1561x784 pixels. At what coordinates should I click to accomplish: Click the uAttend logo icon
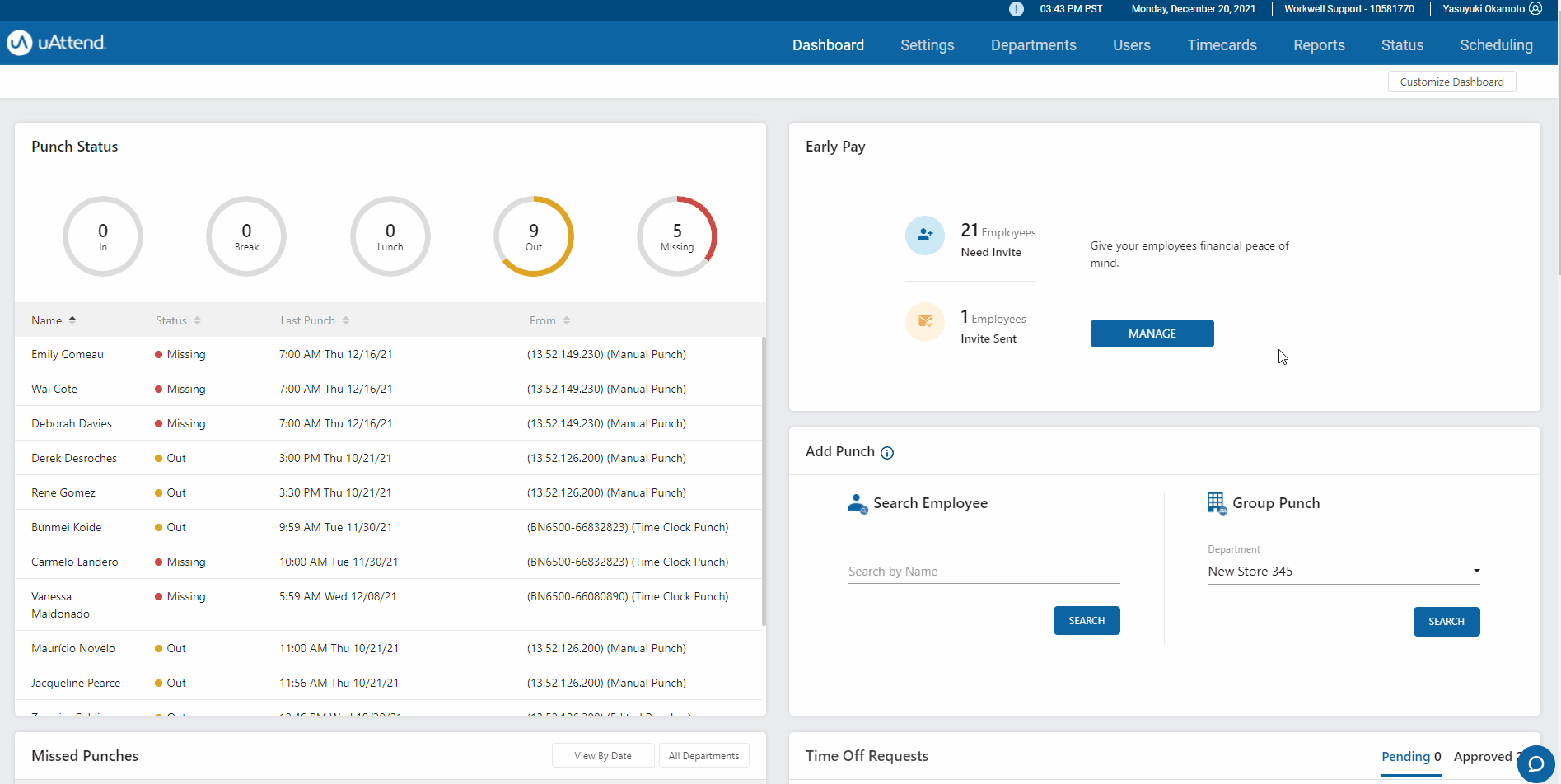point(20,43)
